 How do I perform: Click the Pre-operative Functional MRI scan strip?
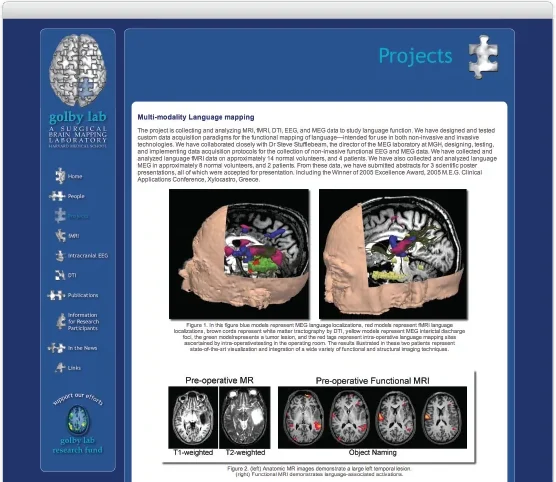pyautogui.click(x=372, y=417)
